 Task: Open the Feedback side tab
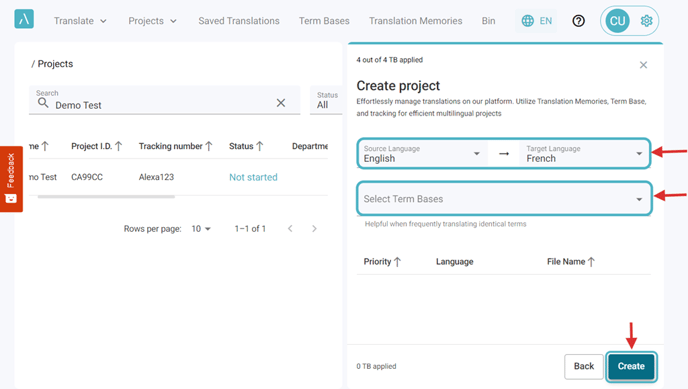pyautogui.click(x=11, y=179)
